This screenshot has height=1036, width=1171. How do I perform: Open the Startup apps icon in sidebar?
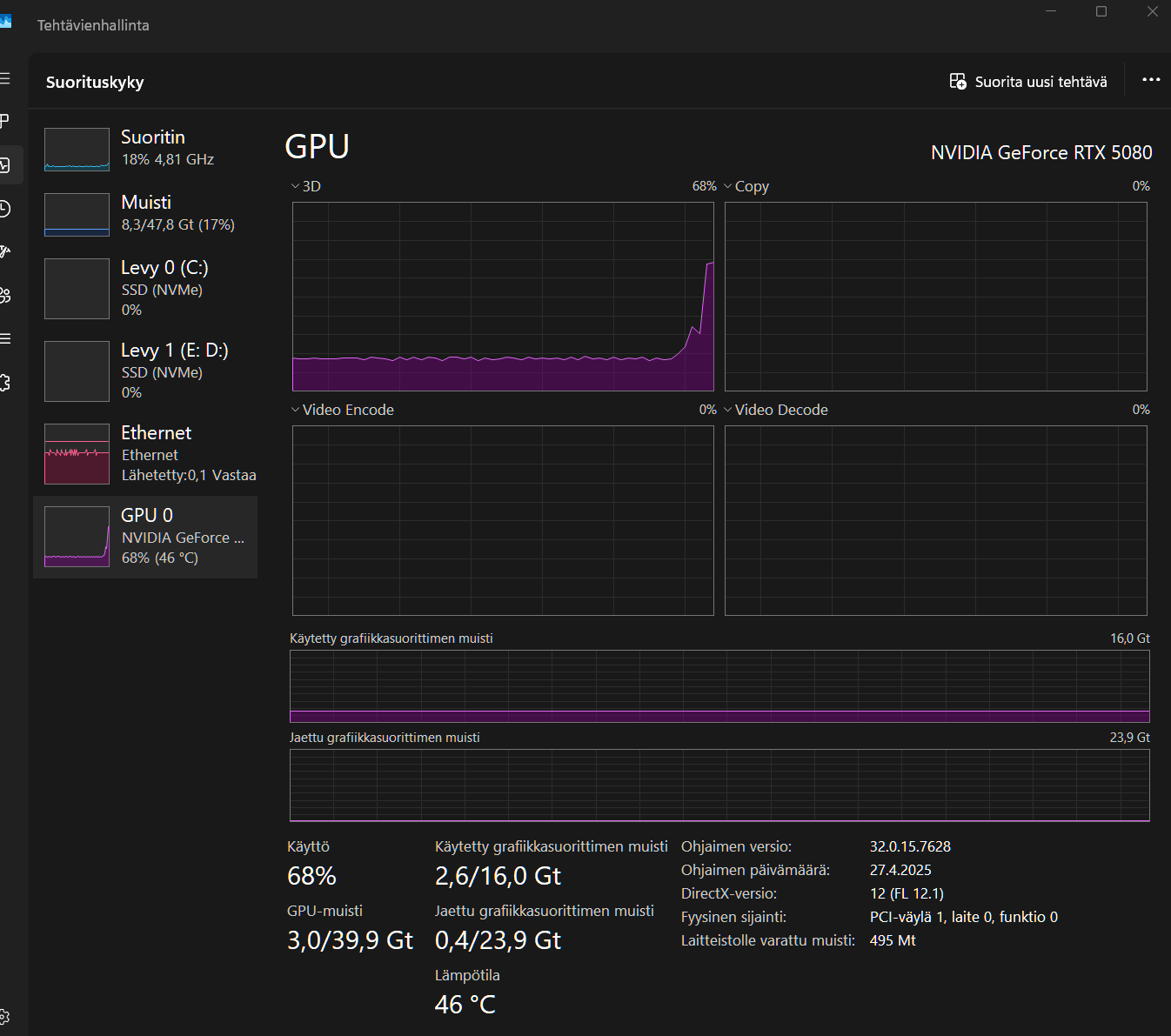4,252
